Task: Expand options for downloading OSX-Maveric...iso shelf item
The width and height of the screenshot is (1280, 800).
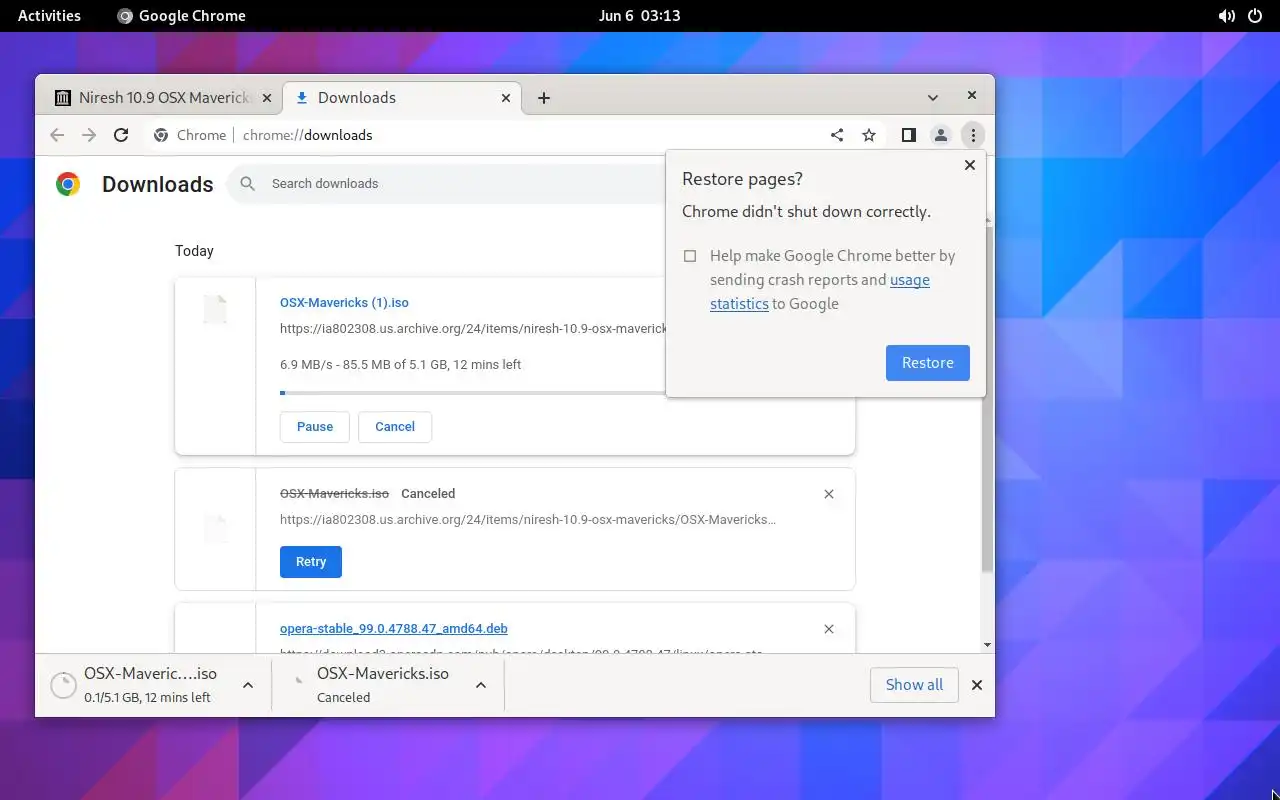Action: [248, 685]
